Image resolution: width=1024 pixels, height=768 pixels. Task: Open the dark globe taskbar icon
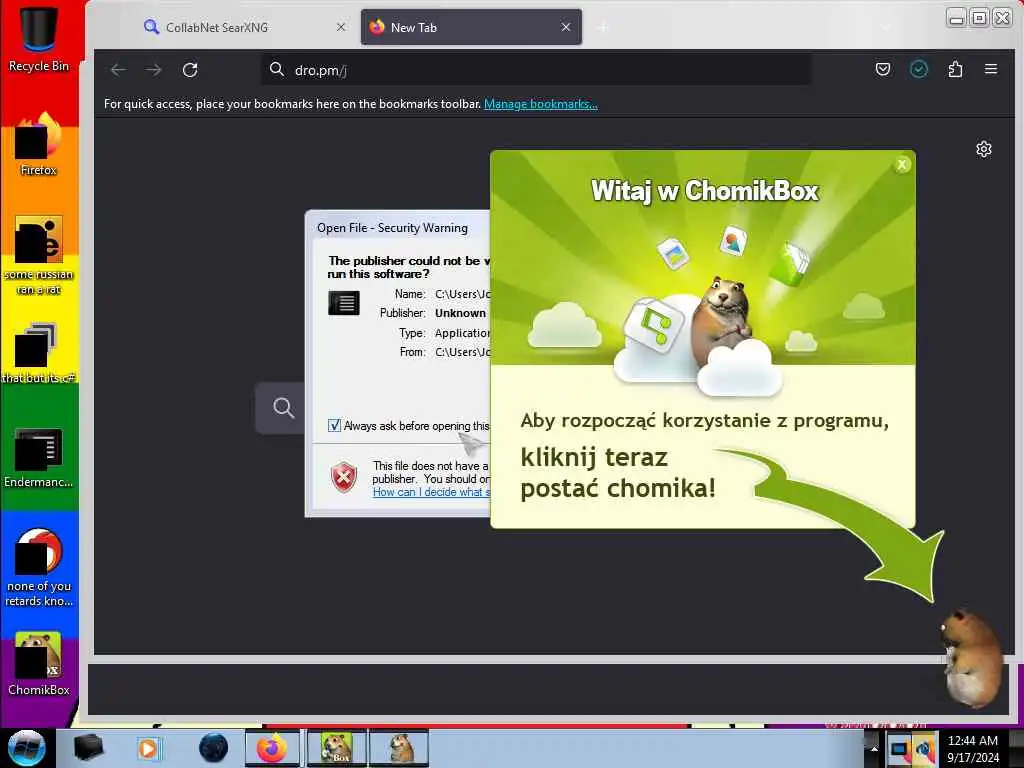pos(213,748)
